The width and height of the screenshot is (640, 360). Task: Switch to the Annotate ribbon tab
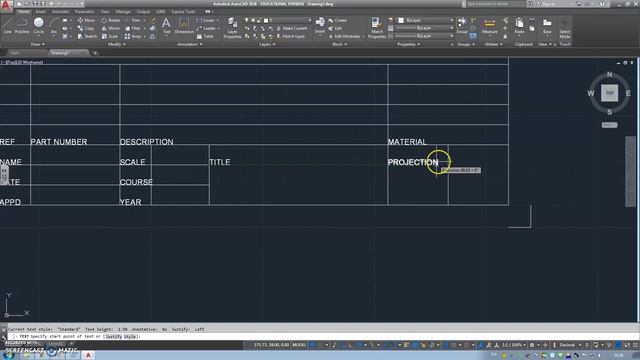pyautogui.click(x=60, y=11)
